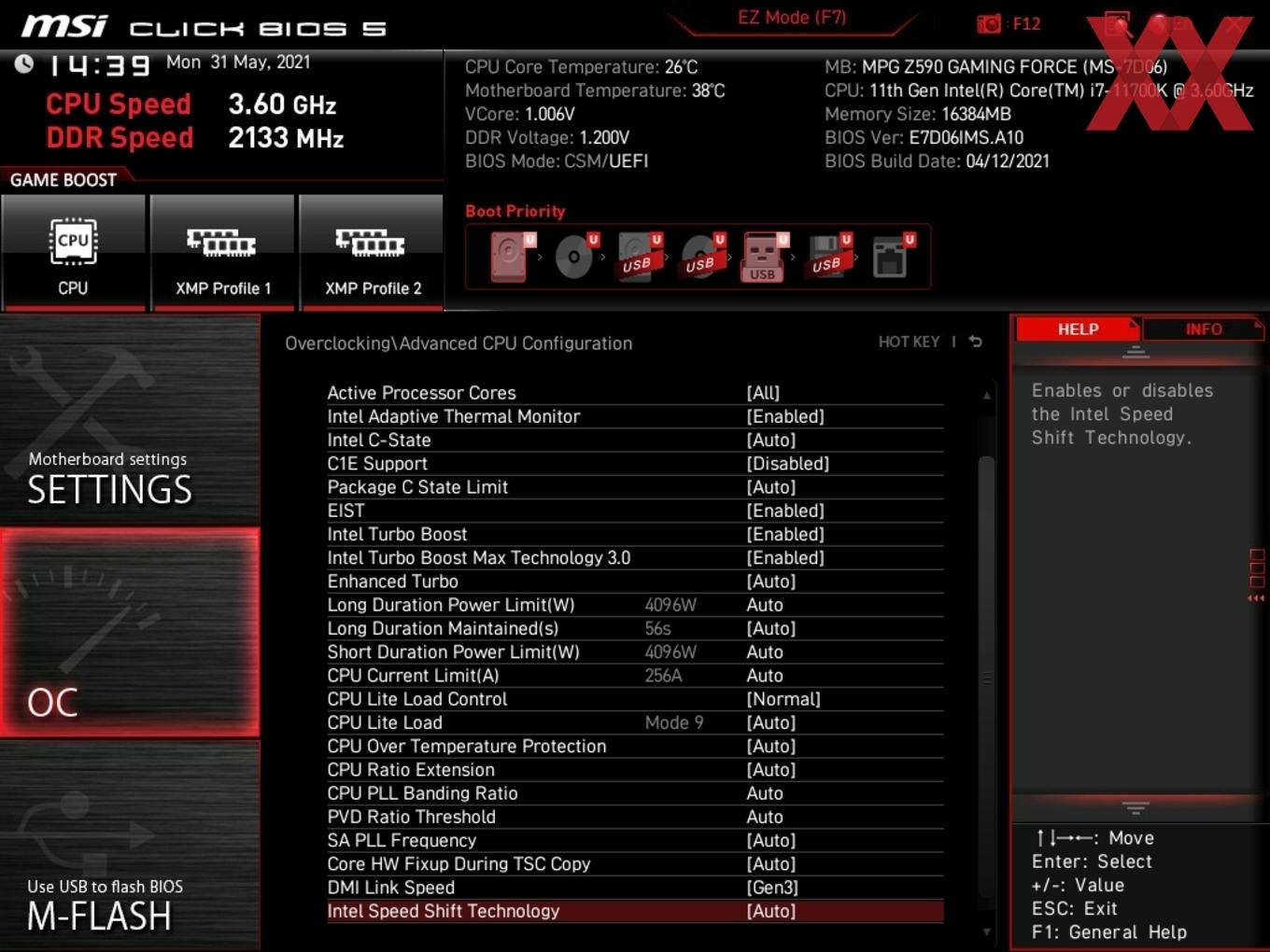This screenshot has width=1270, height=952.
Task: Select the CD/DVD boot device icon
Action: pyautogui.click(x=575, y=257)
